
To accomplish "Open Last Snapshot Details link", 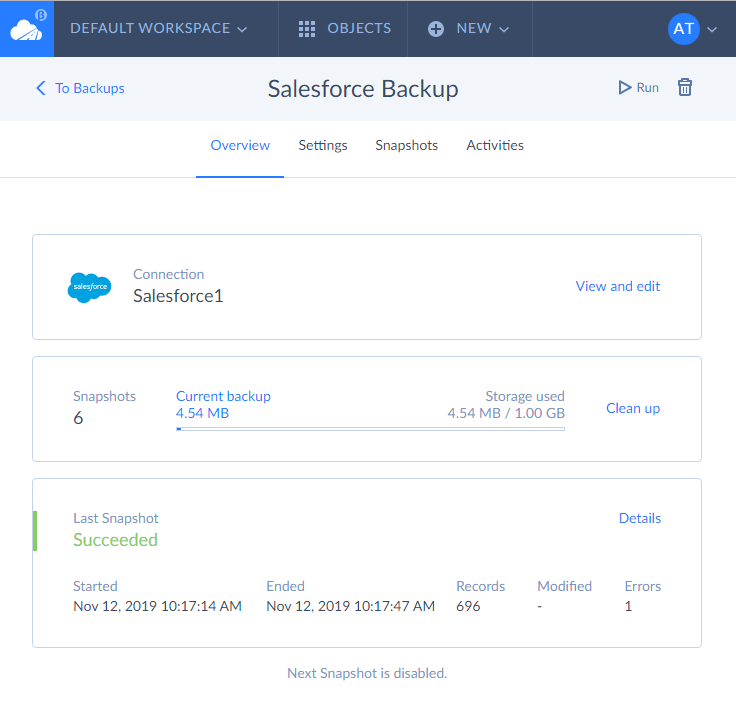I will tap(640, 518).
